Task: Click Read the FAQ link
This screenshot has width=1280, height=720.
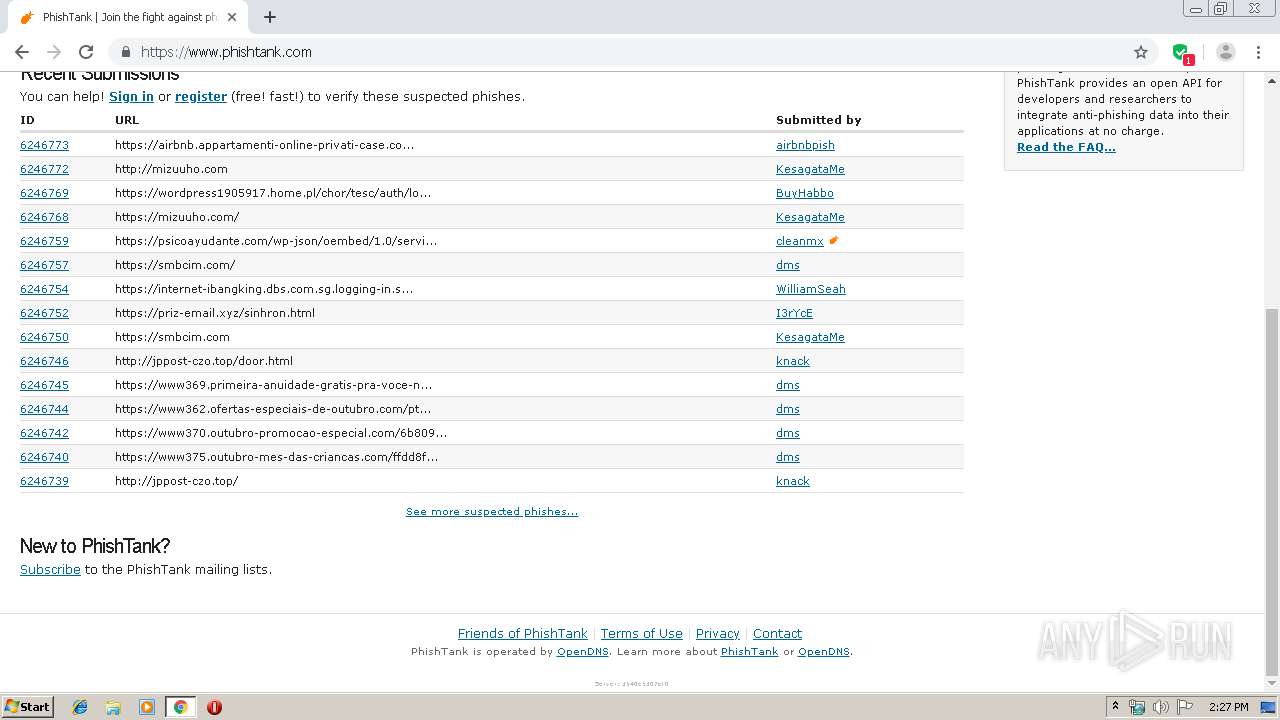Action: [x=1066, y=147]
